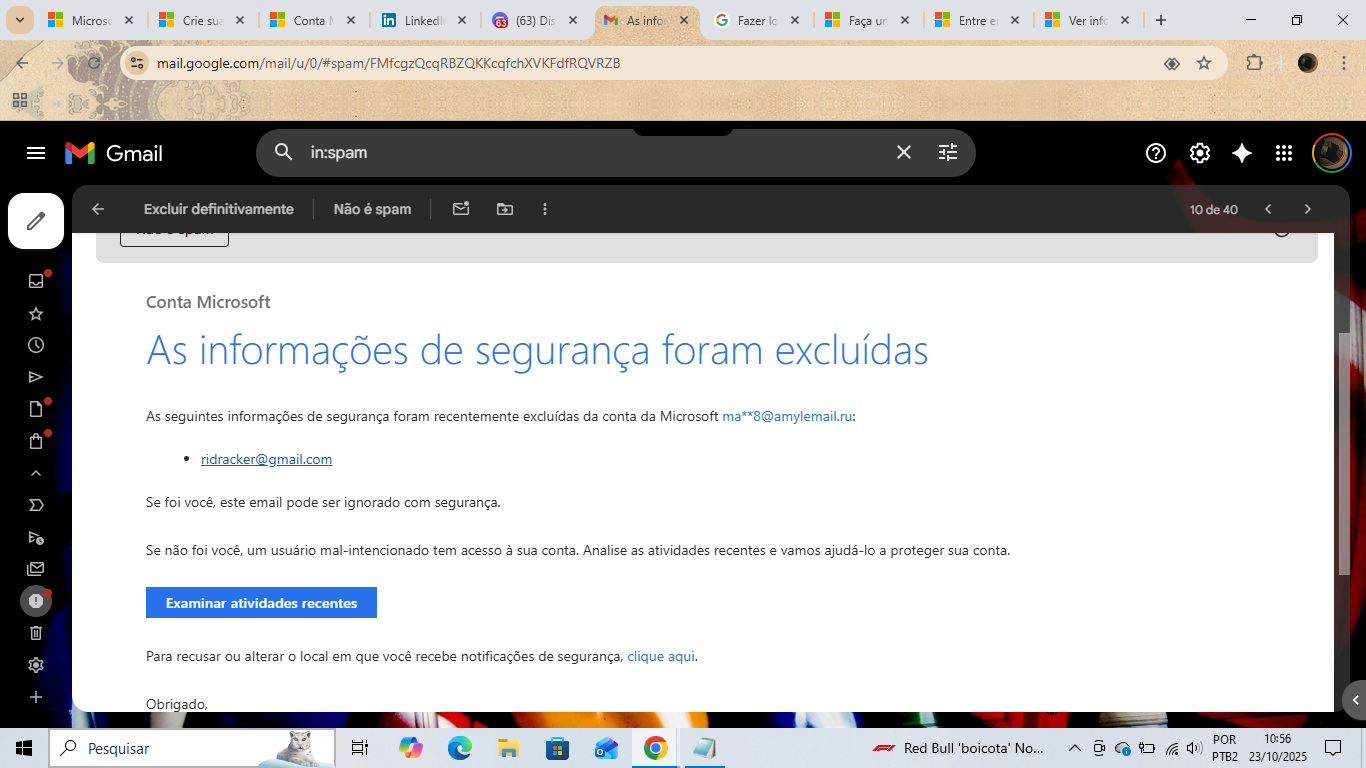
Task: Open the Chrome extensions puzzle icon
Action: tap(1255, 63)
